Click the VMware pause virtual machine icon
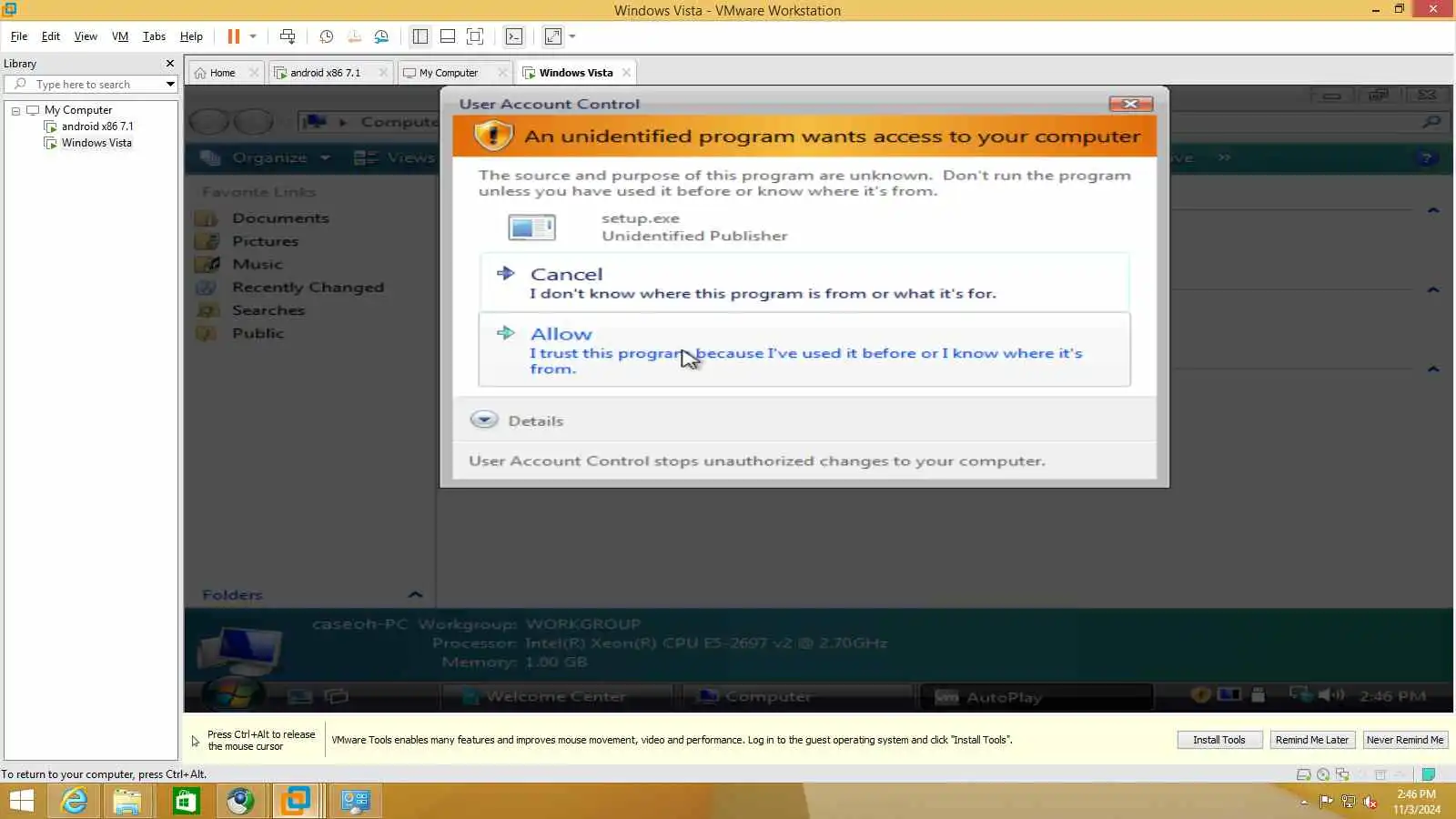The image size is (1456, 819). [x=233, y=36]
